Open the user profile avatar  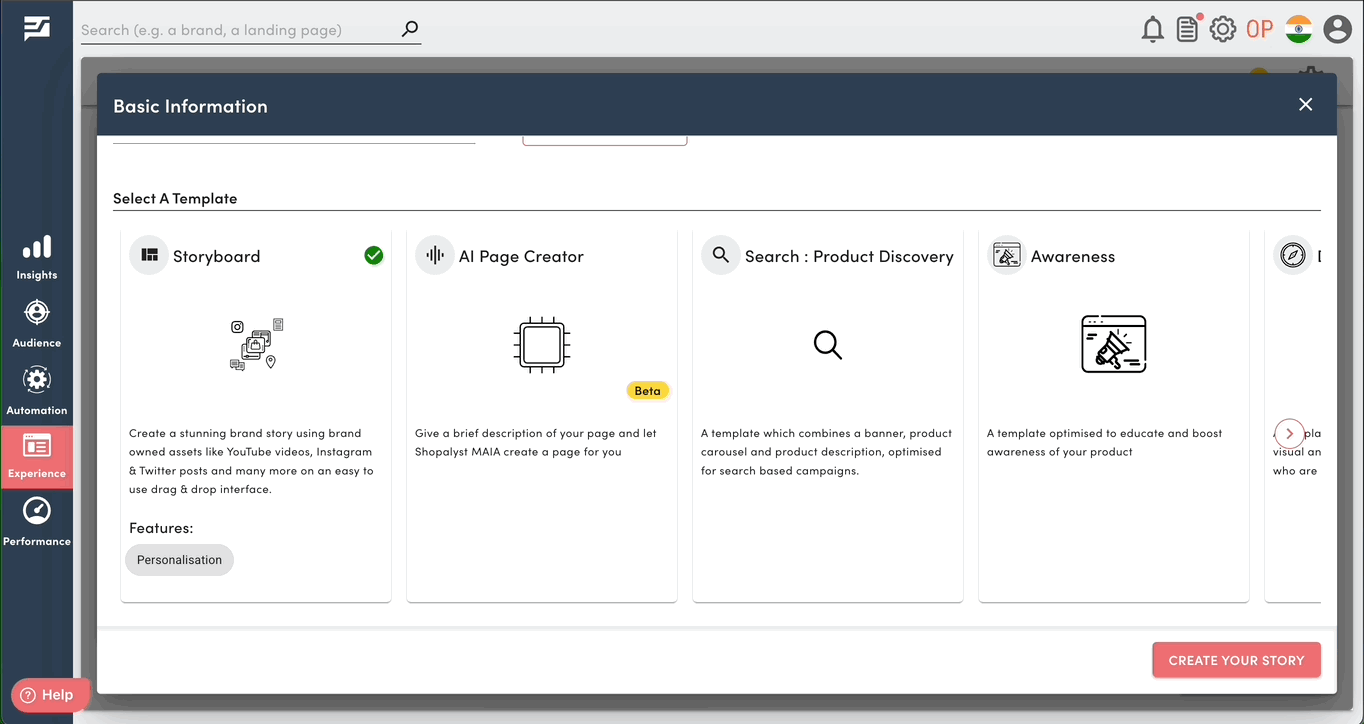click(x=1338, y=29)
